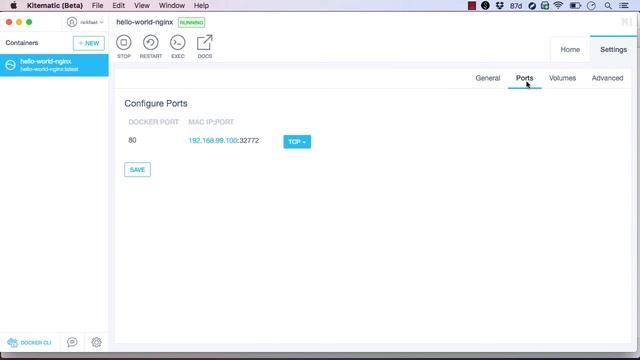Screen dimensions: 640x360
Task: Click the RUNNING status badge
Action: point(191,22)
